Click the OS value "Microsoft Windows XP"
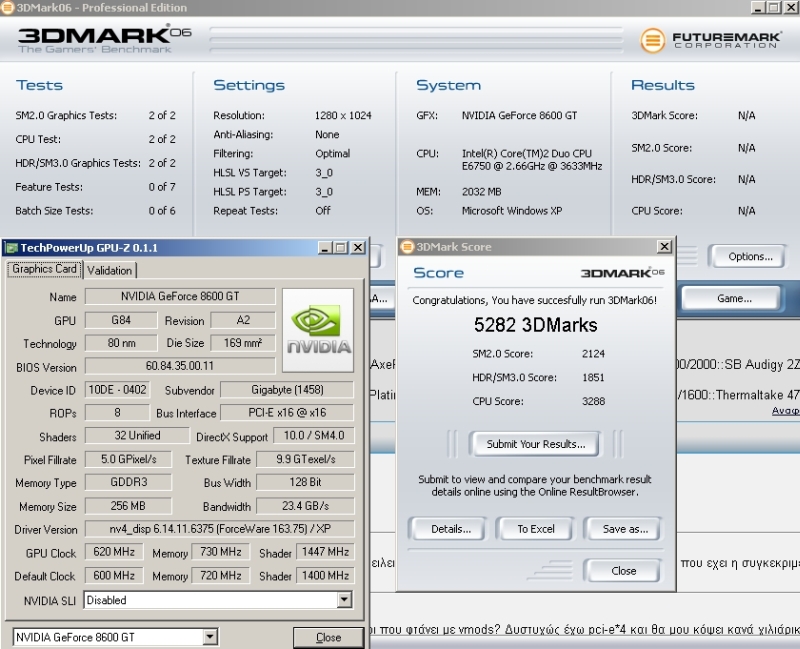The height and width of the screenshot is (649, 800). tap(512, 211)
